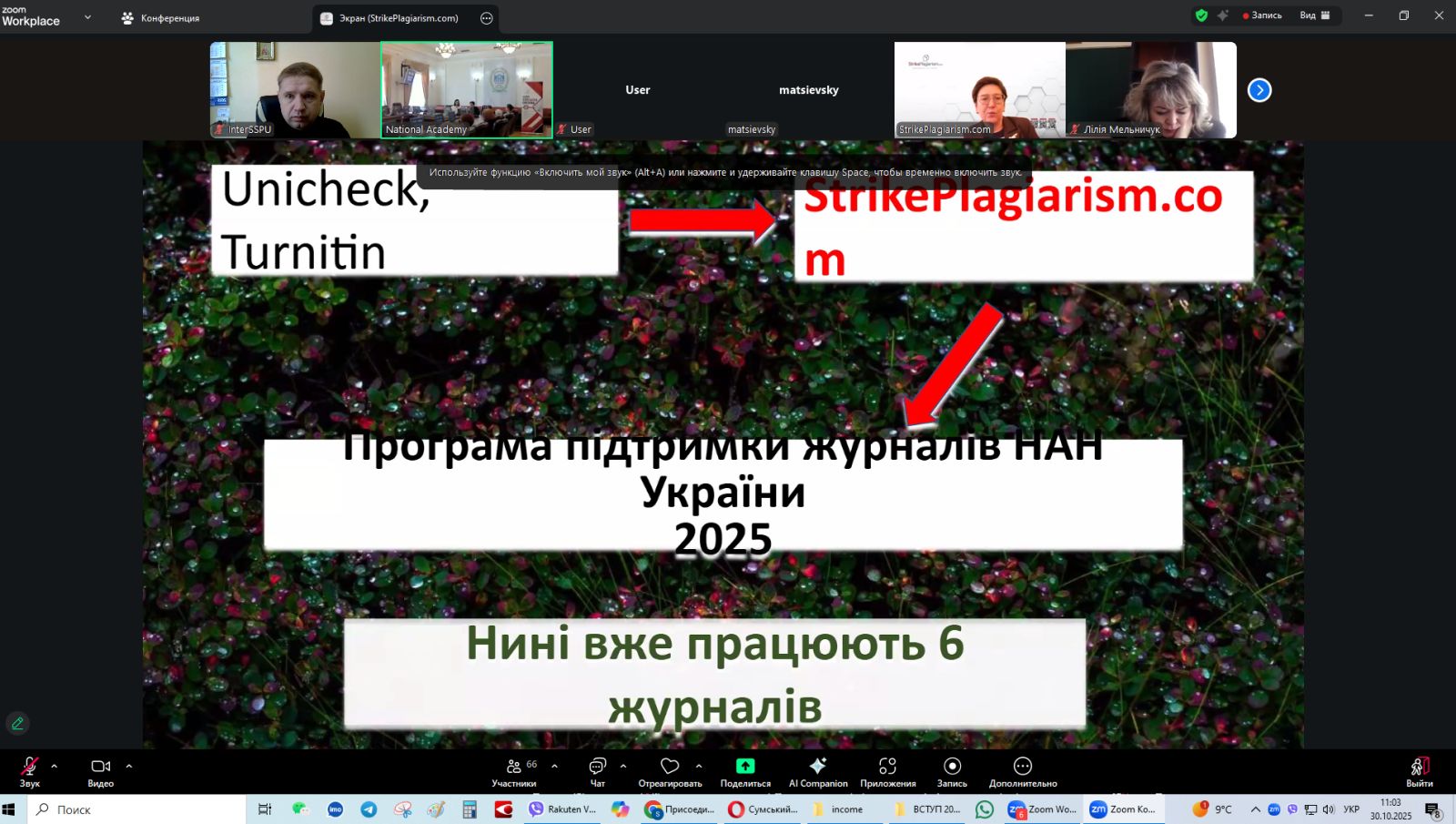Open the Чат chat panel

tap(597, 769)
